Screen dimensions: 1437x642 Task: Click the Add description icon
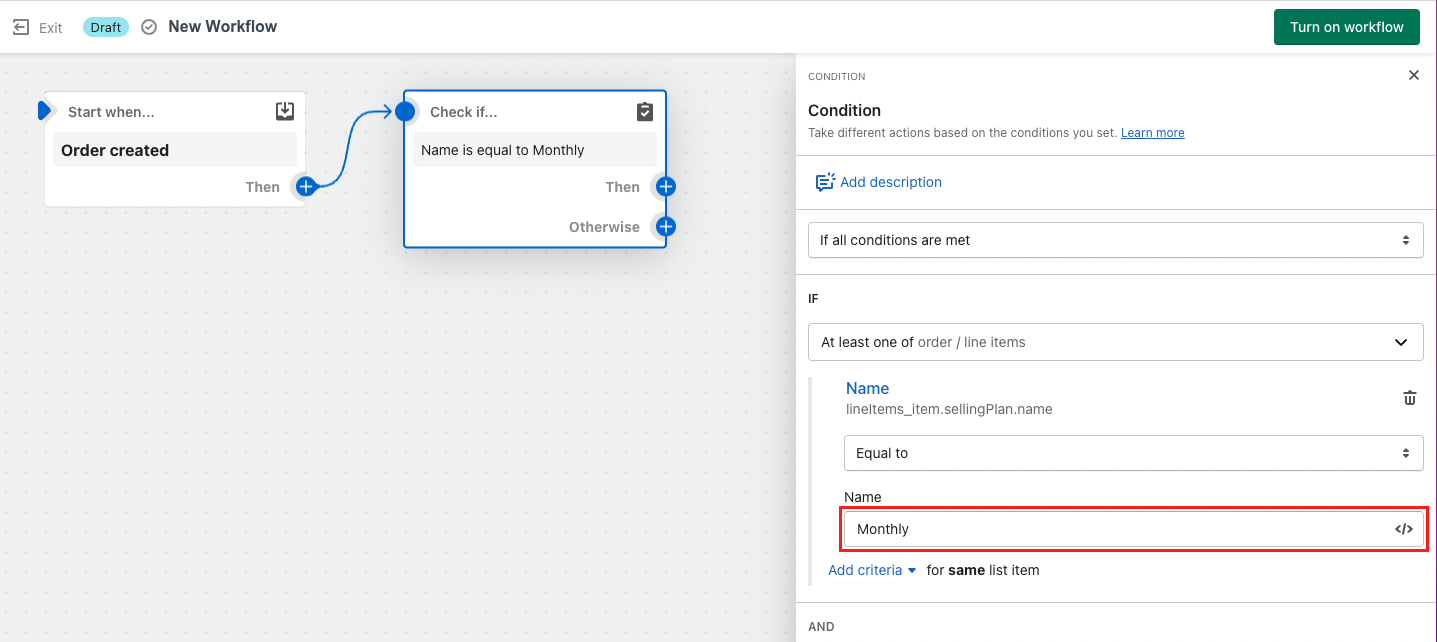click(x=825, y=182)
